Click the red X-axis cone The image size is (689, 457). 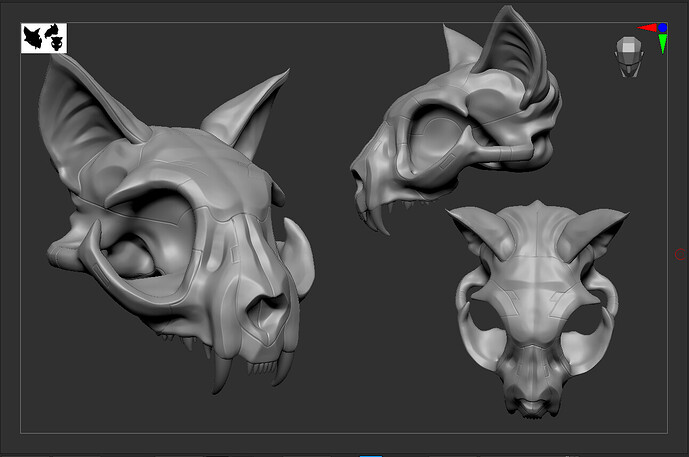click(647, 28)
